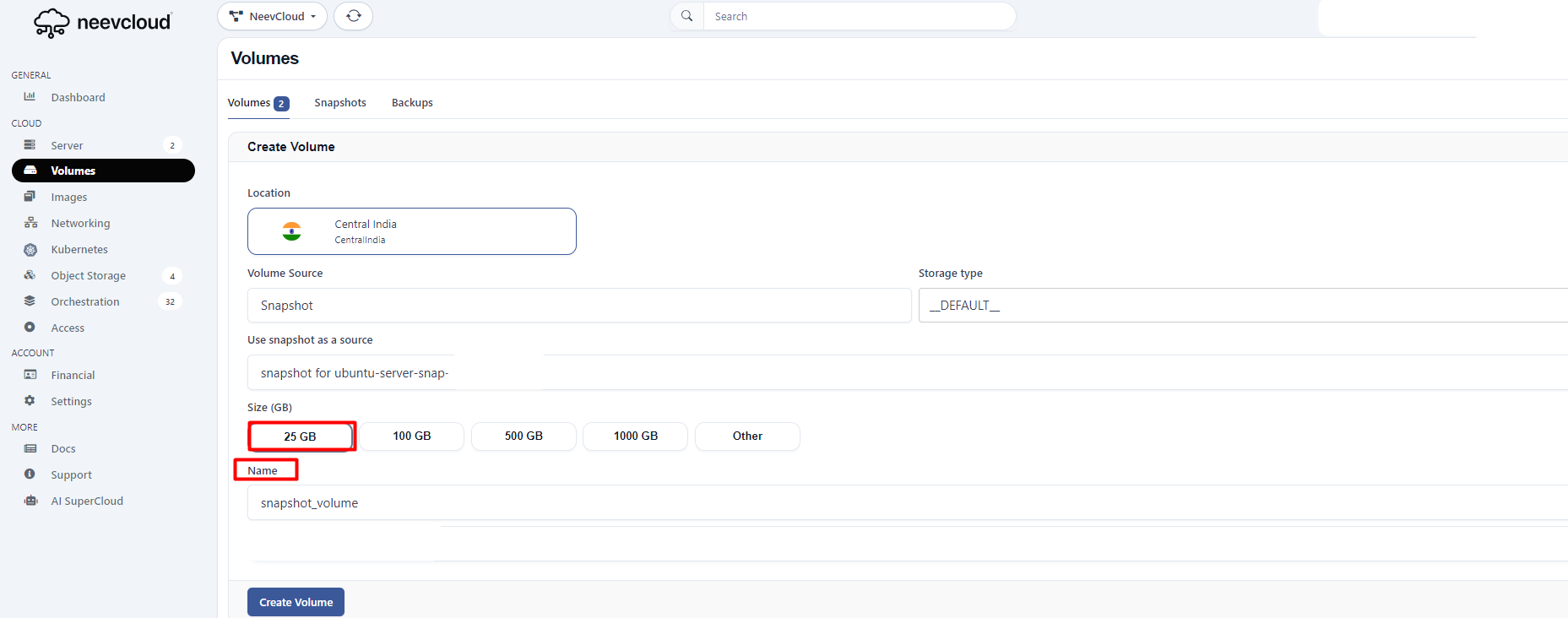Viewport: 1568px width, 618px height.
Task: Select the 25 GB size option
Action: pyautogui.click(x=300, y=436)
